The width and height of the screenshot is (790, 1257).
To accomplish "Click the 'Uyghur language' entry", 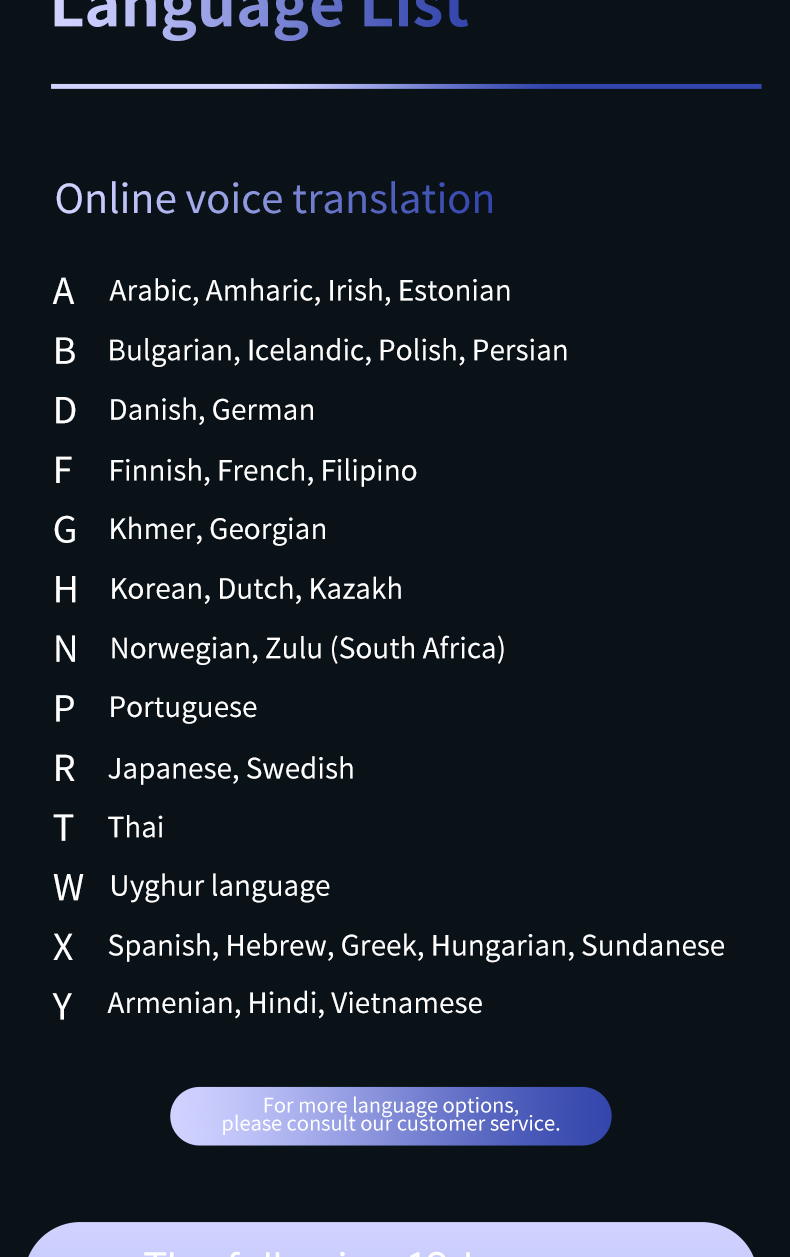I will pyautogui.click(x=220, y=886).
